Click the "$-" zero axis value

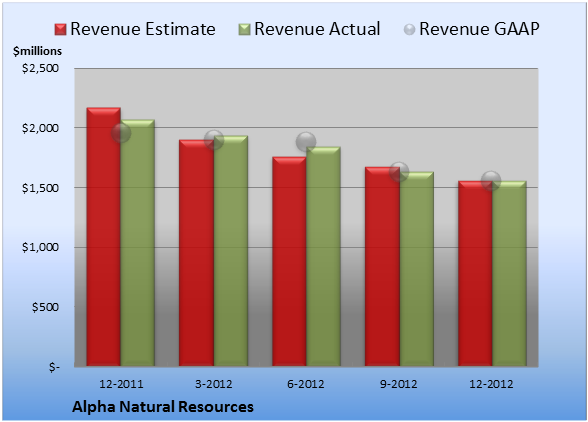[x=54, y=367]
